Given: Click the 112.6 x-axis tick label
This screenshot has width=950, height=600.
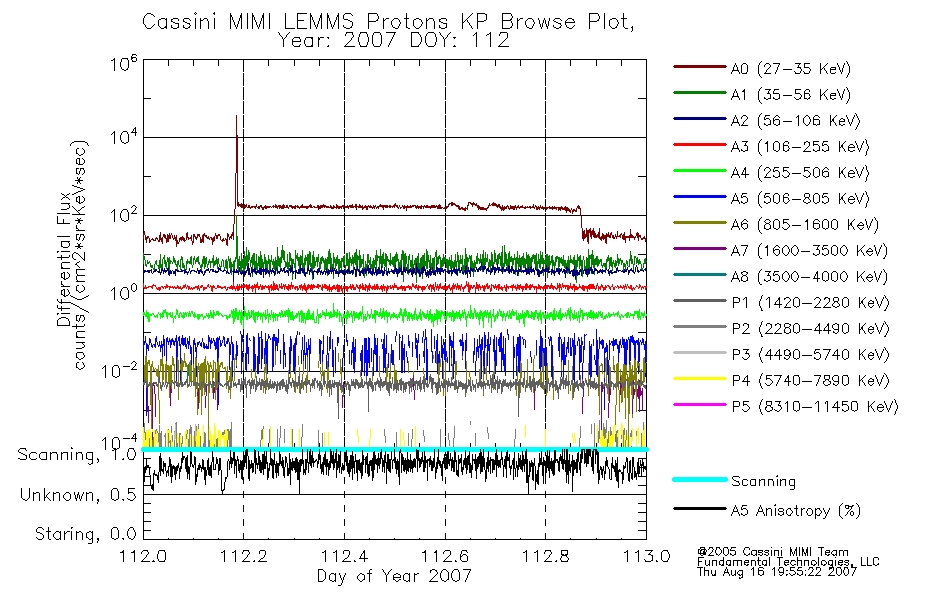Looking at the screenshot, I should click(445, 556).
